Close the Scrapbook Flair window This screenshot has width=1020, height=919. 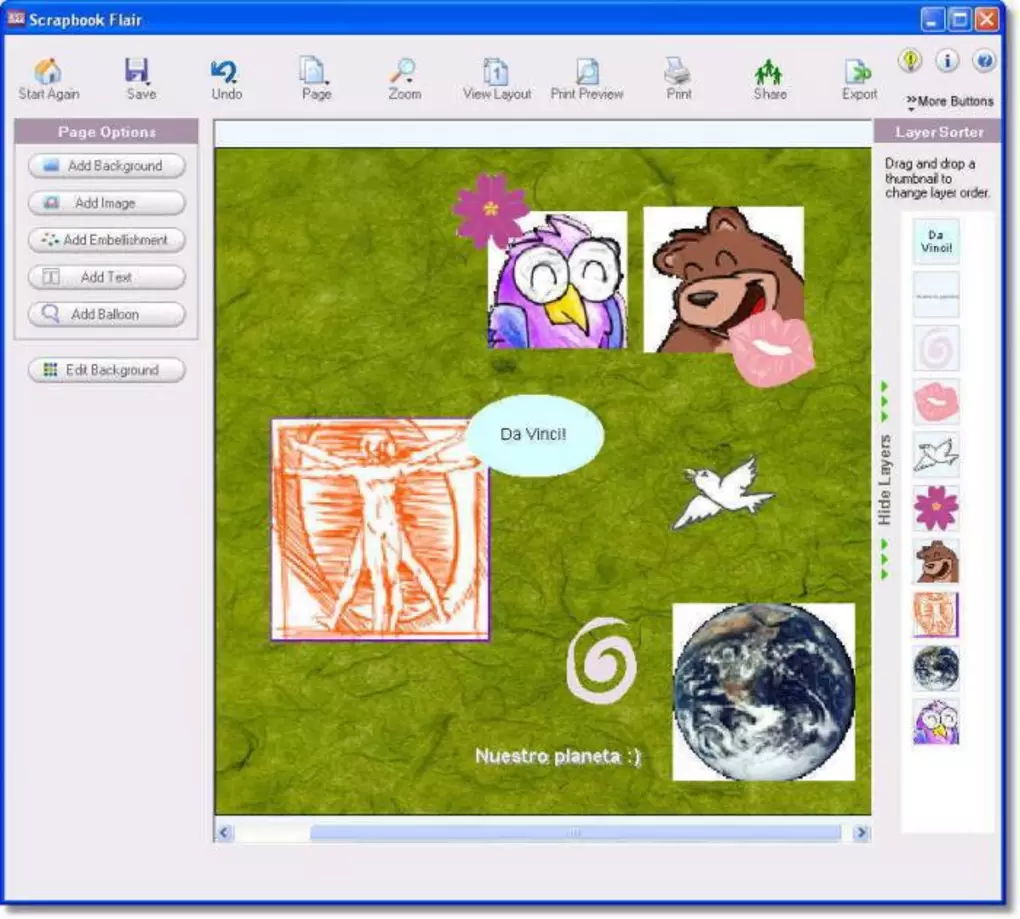click(987, 20)
